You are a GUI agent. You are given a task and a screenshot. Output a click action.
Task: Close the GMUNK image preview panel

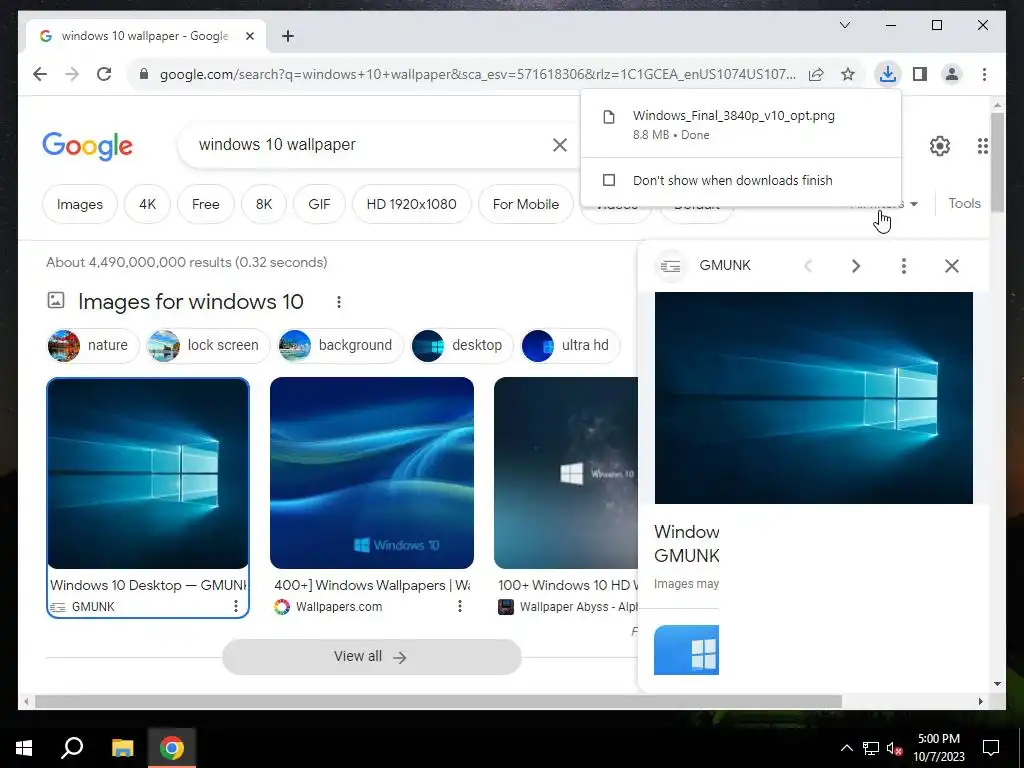point(952,266)
